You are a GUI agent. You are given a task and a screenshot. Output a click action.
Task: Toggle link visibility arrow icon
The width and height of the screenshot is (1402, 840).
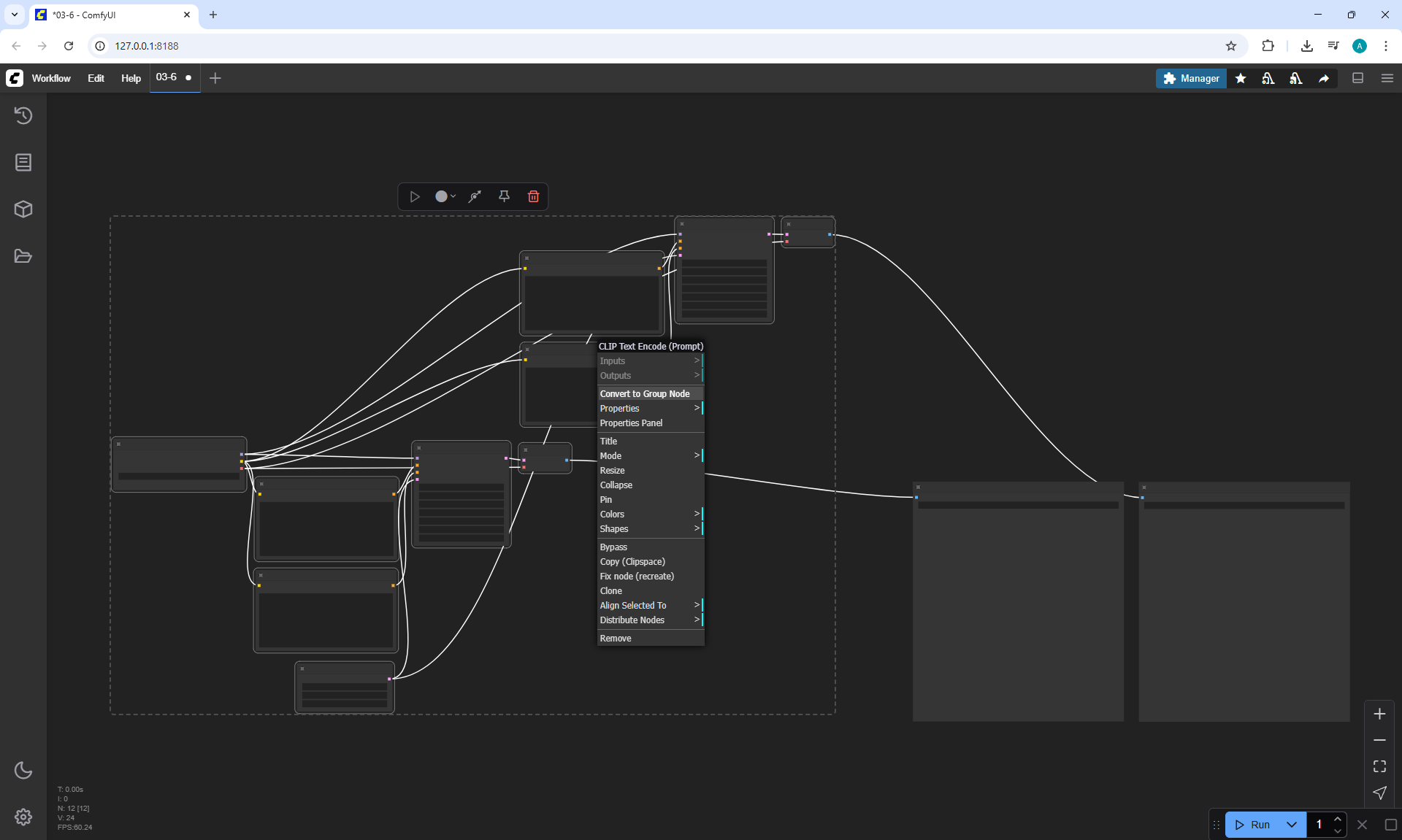point(1379,793)
